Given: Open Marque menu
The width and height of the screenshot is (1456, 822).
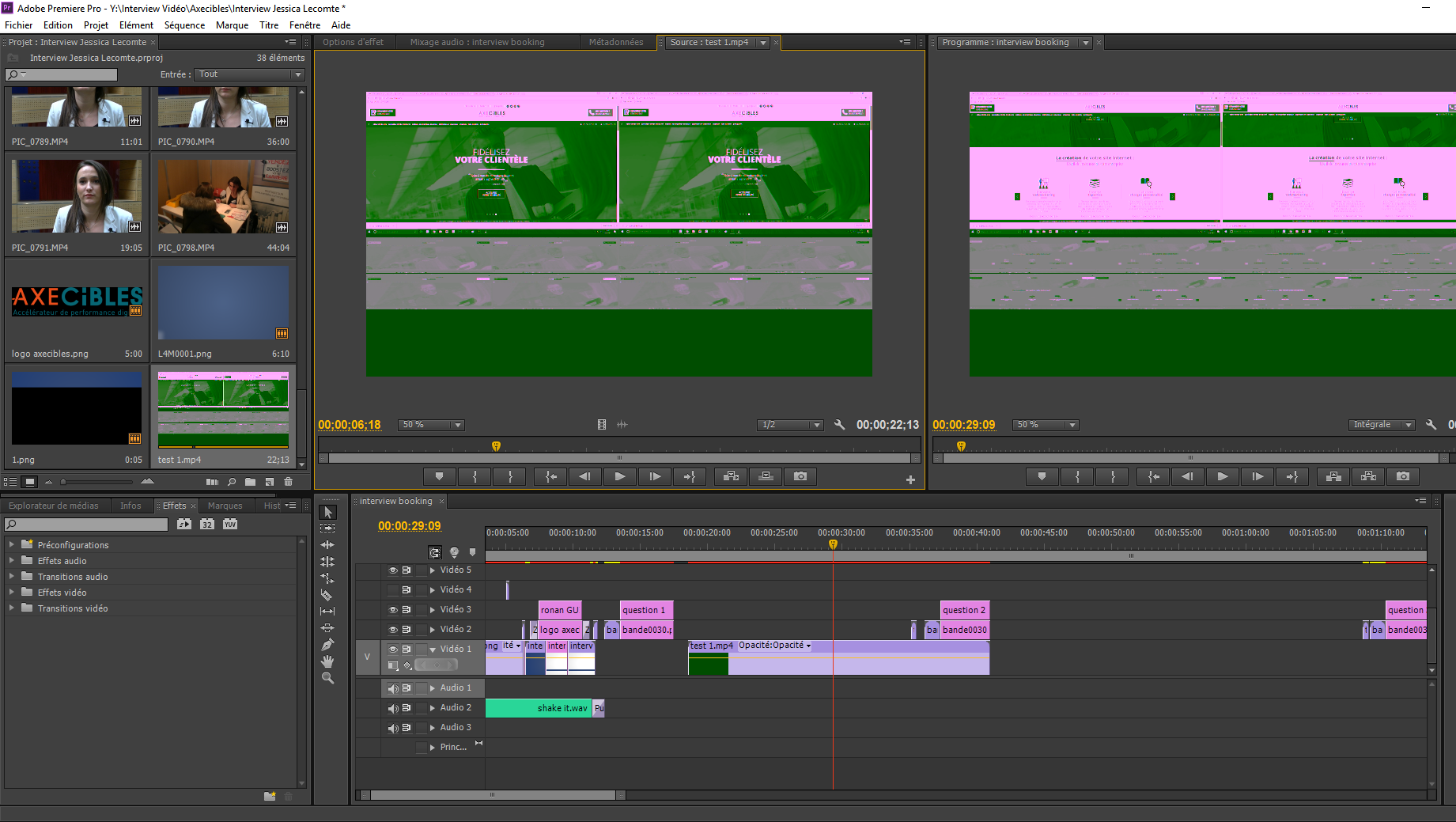Looking at the screenshot, I should click(x=233, y=25).
